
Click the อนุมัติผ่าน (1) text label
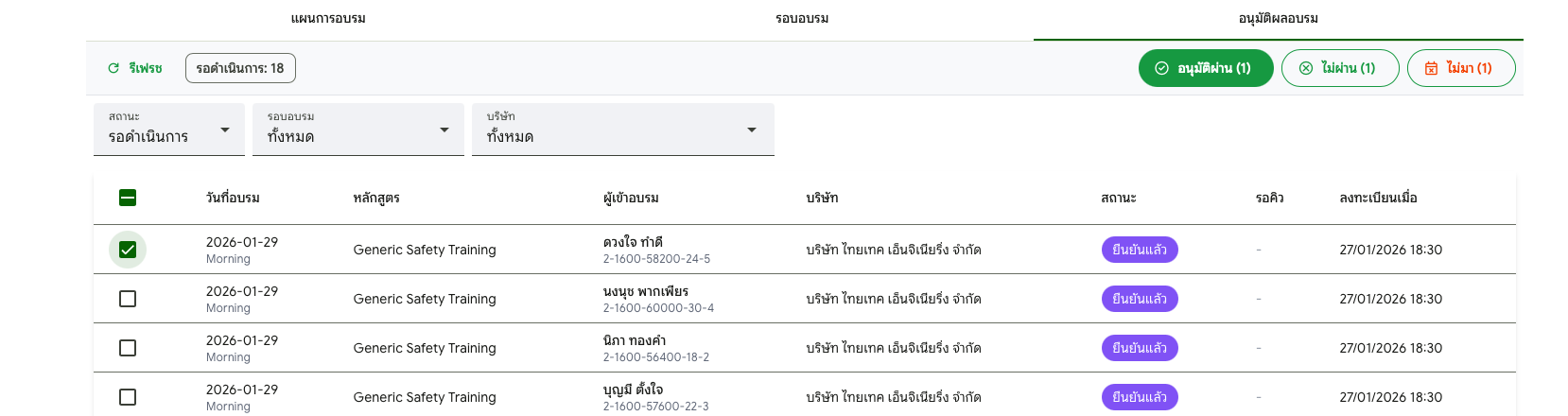pyautogui.click(x=1214, y=68)
